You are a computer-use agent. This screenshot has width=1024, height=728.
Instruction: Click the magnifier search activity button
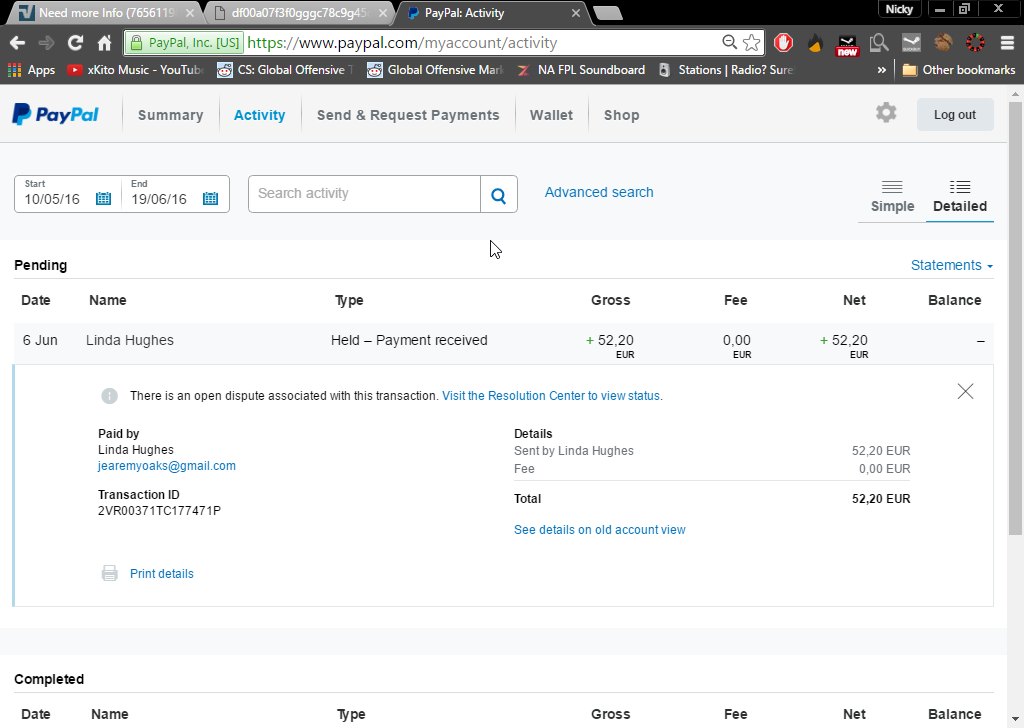[x=499, y=194]
